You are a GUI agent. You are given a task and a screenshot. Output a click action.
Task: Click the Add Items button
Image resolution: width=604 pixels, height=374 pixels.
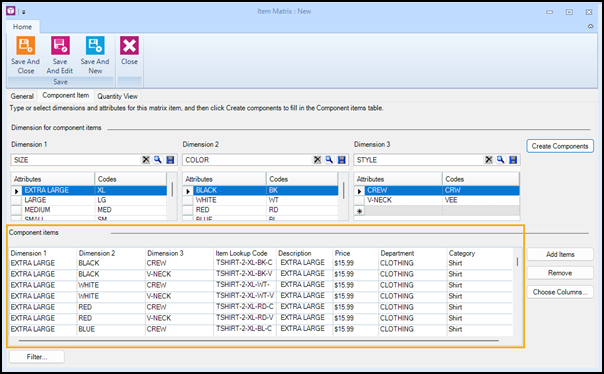point(560,254)
